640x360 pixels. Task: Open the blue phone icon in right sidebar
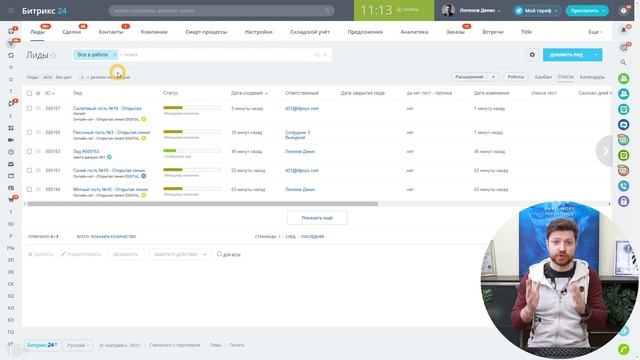click(x=623, y=186)
